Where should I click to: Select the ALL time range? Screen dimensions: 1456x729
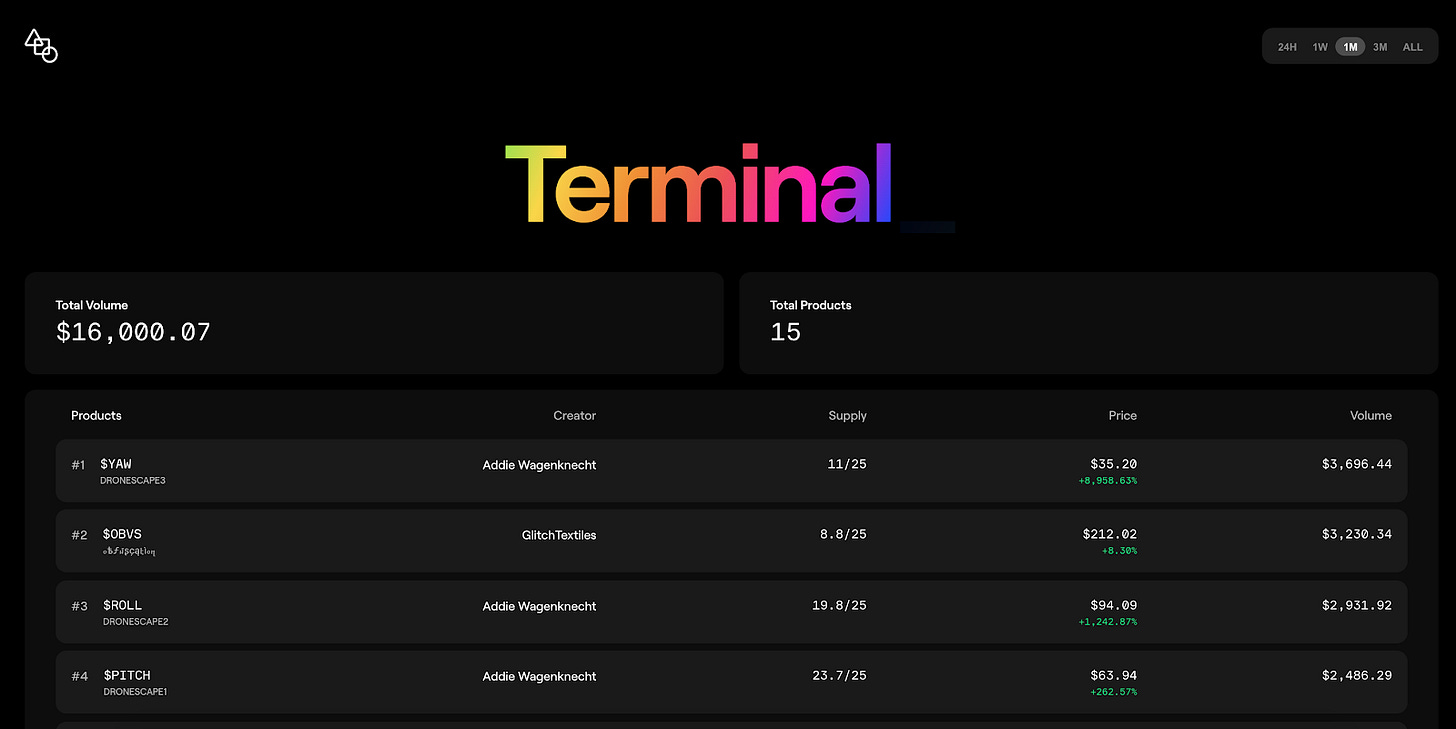[1412, 47]
